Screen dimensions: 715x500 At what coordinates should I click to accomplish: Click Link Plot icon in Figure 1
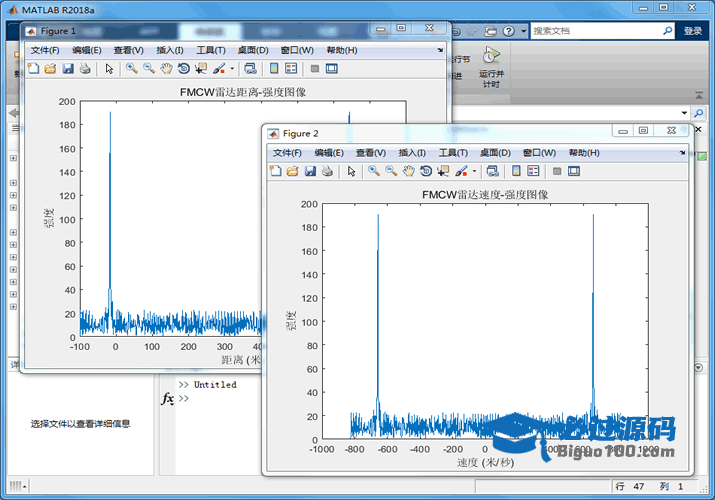[x=250, y=69]
